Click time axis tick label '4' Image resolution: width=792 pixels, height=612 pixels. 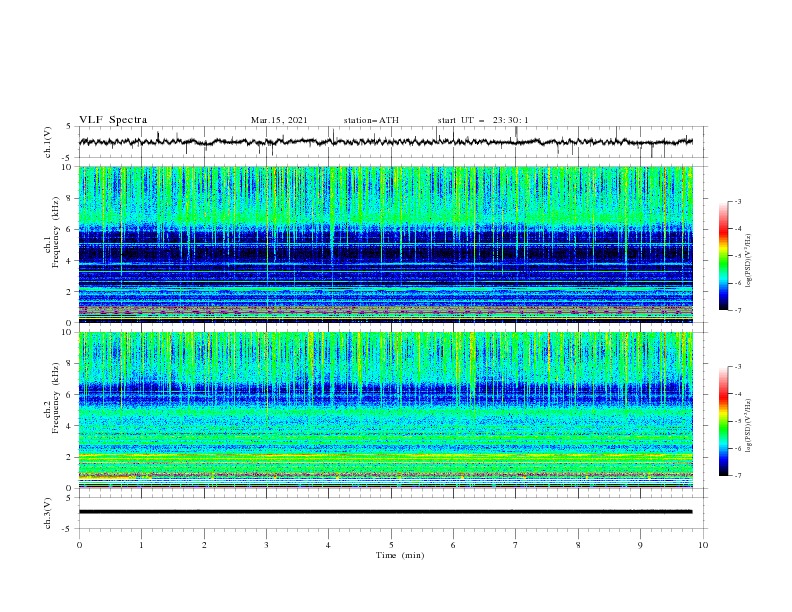click(x=328, y=545)
